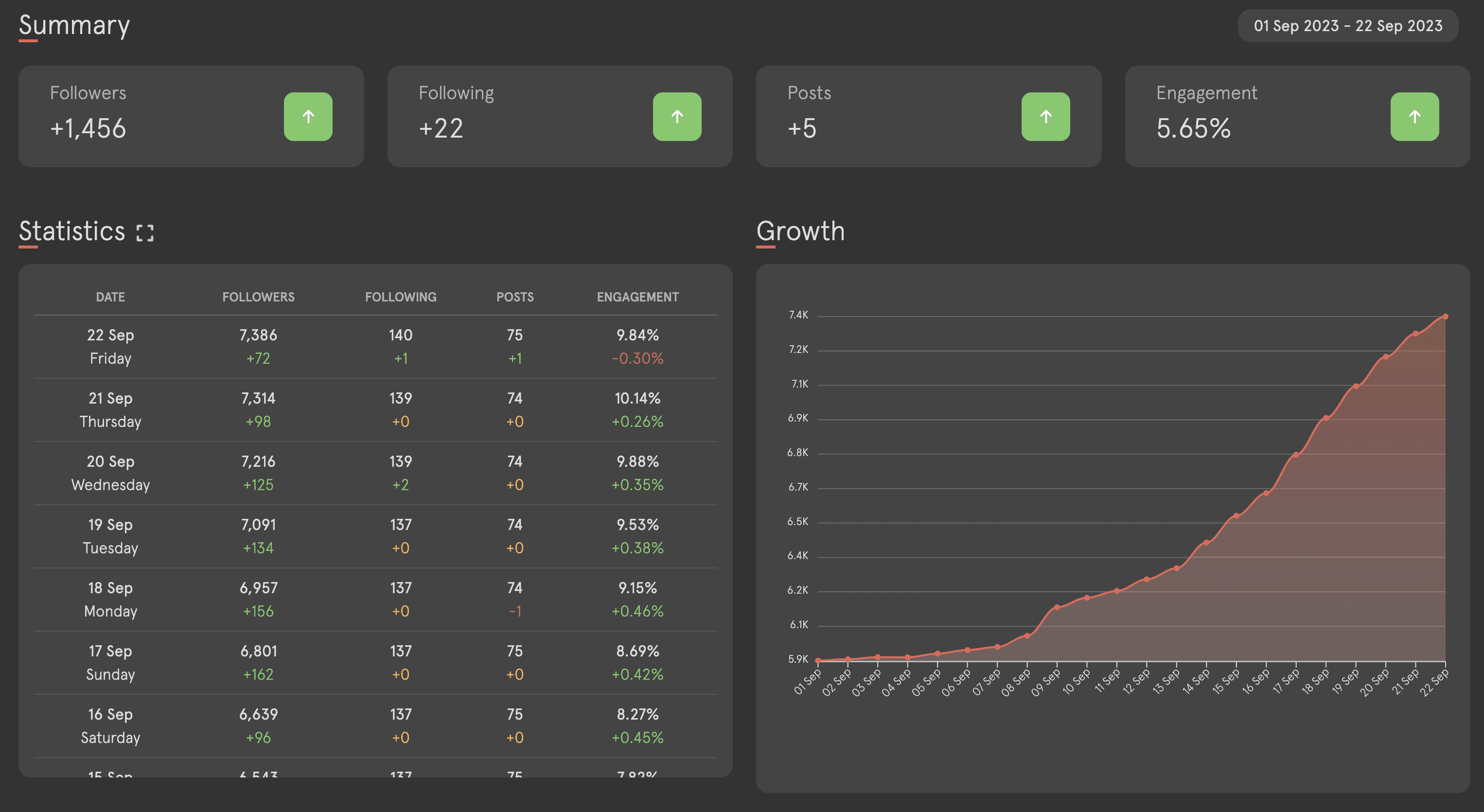Click the -0.30% engagement change
The width and height of the screenshot is (1484, 812).
pos(637,358)
